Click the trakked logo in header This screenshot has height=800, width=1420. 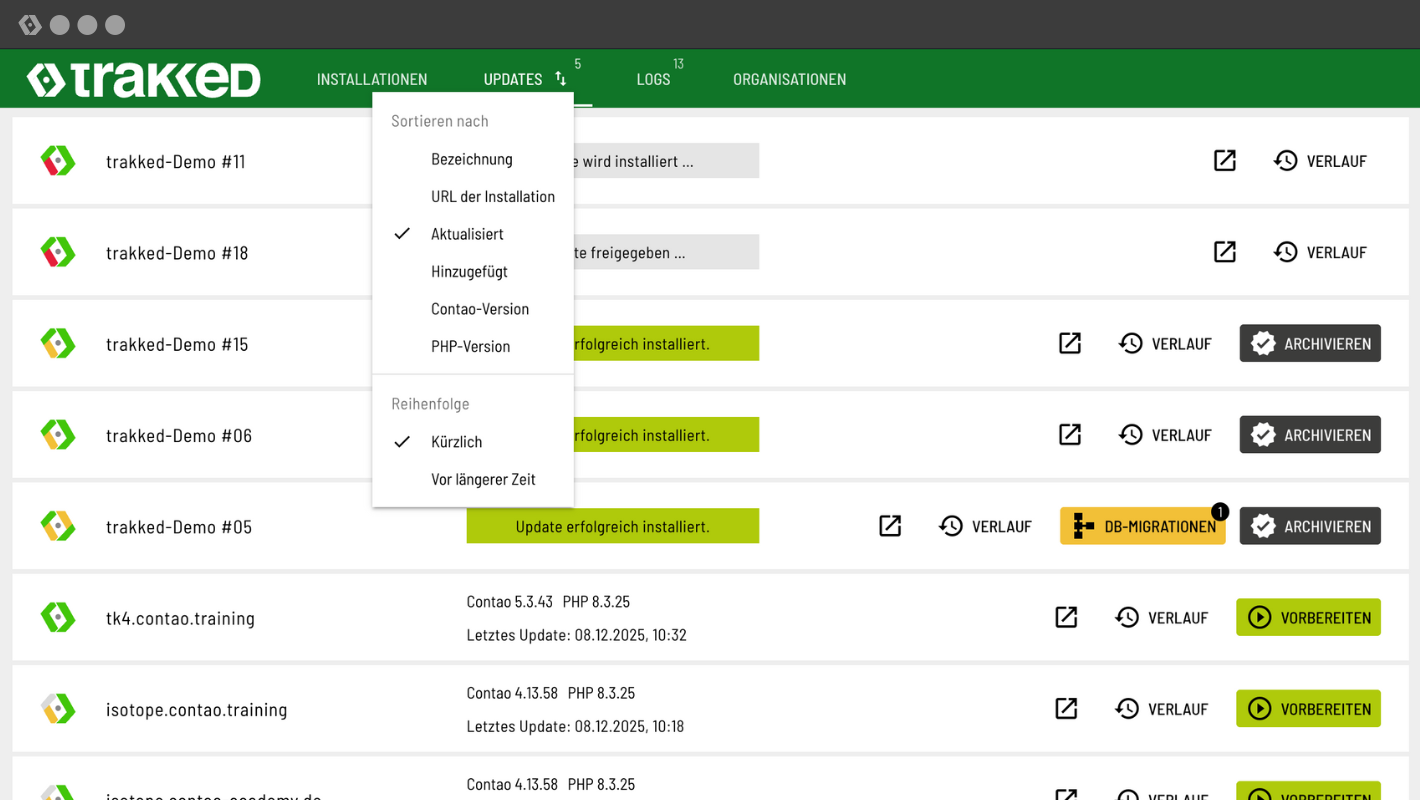tap(144, 80)
